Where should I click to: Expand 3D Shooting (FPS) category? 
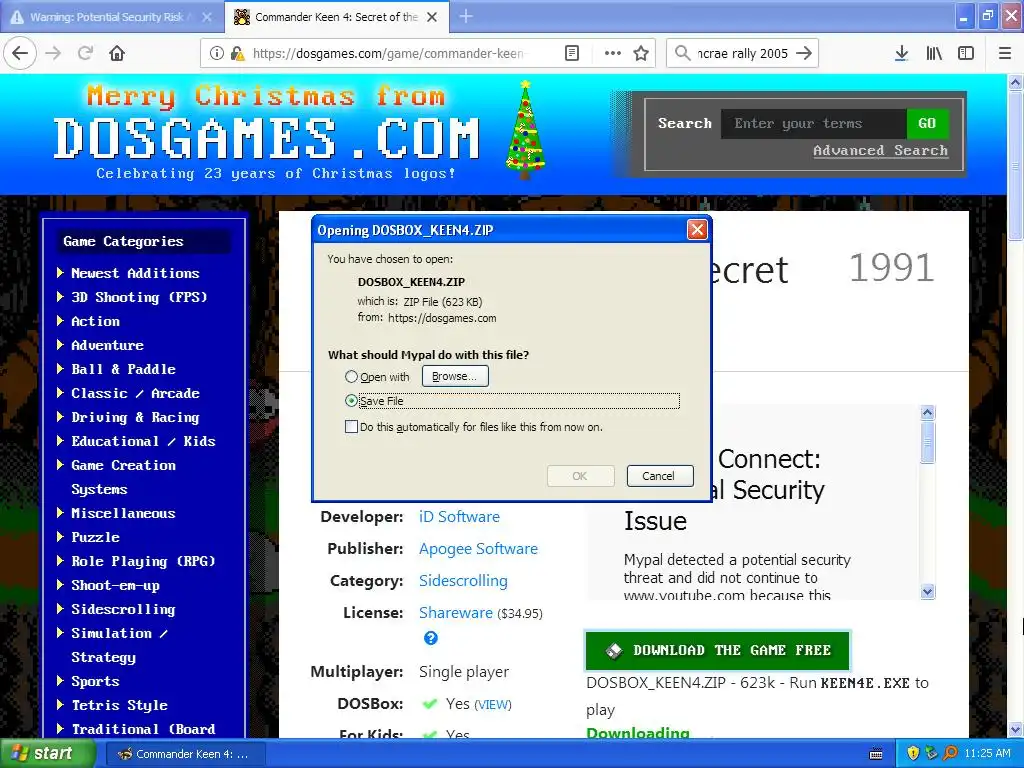coord(61,296)
